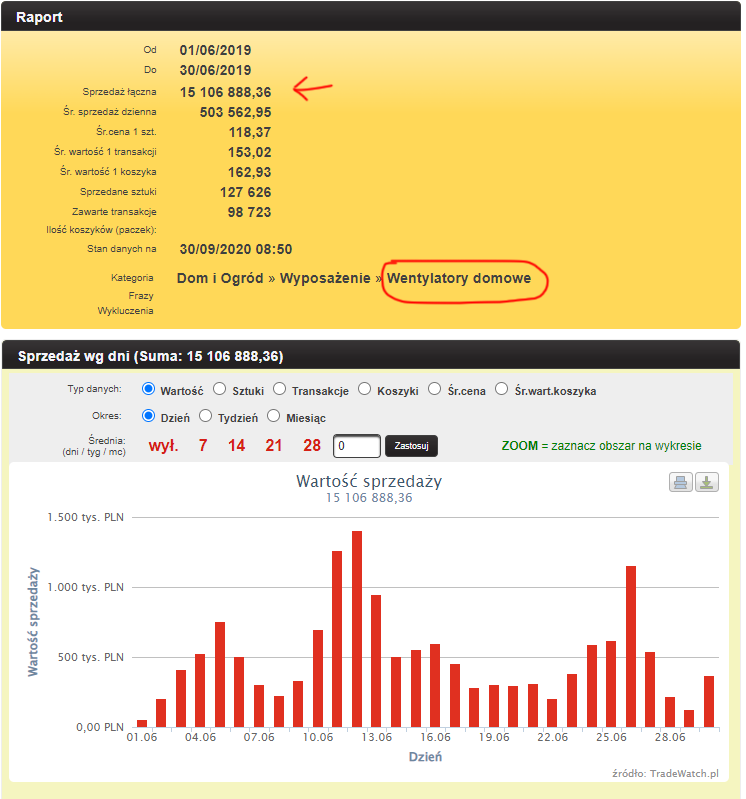Download the sales value chart
Viewport: 746px width, 799px height.
pos(707,482)
